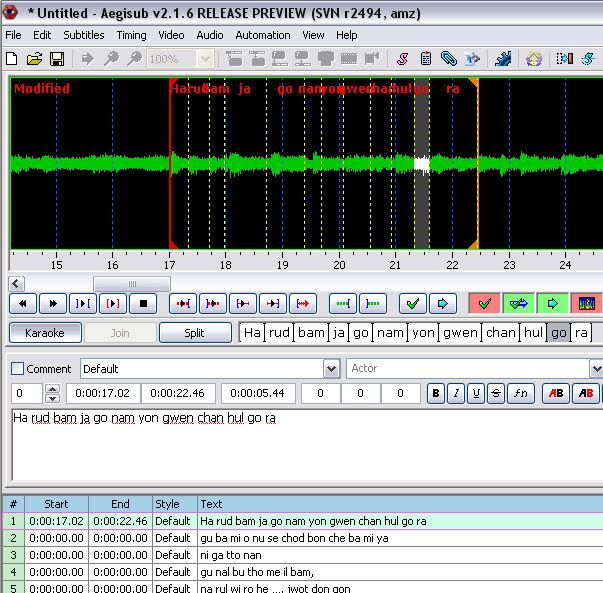Commit changes with the green checkmark
The image size is (603, 593).
[x=410, y=303]
